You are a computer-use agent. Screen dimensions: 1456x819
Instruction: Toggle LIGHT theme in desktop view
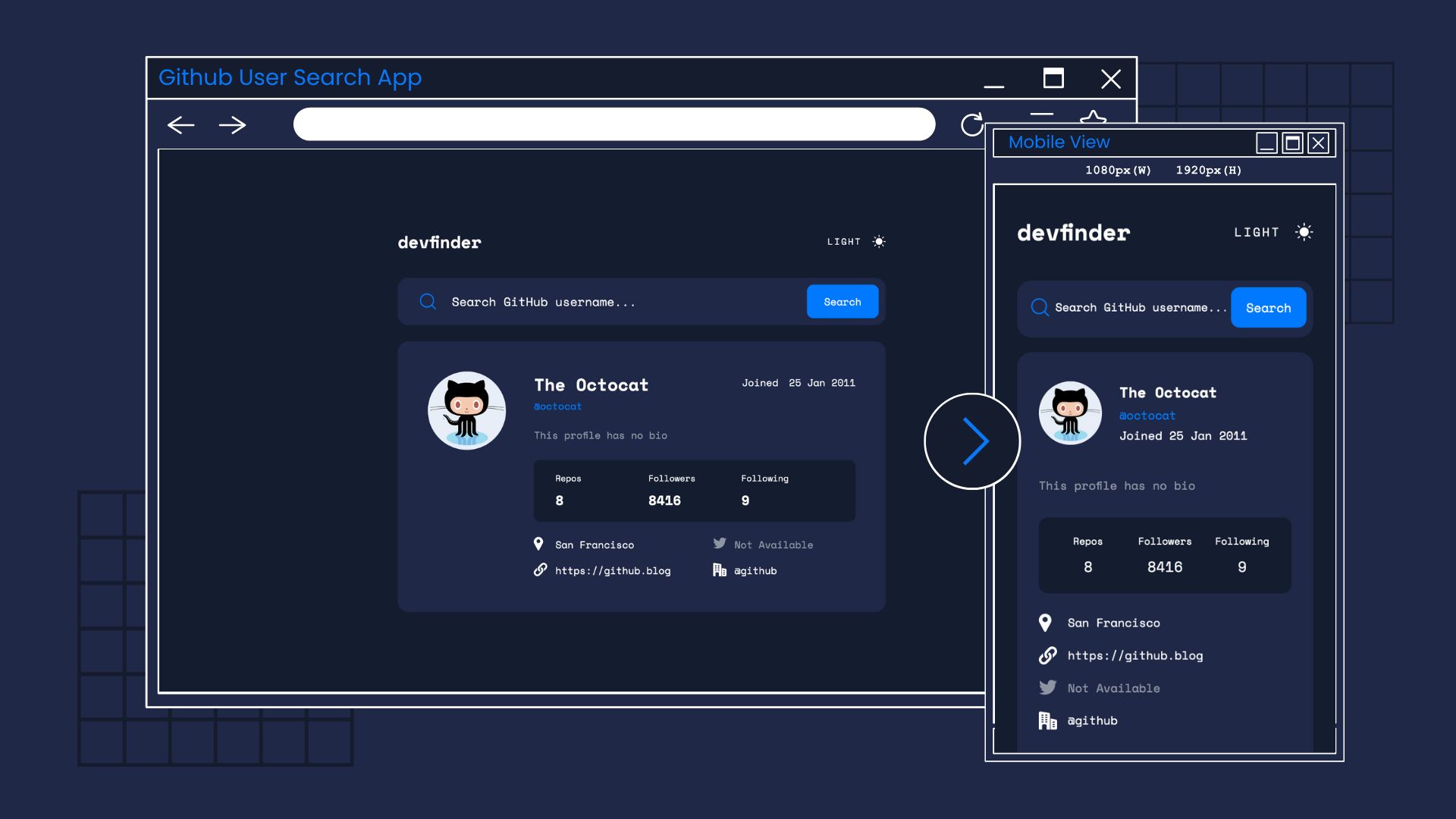pos(843,242)
